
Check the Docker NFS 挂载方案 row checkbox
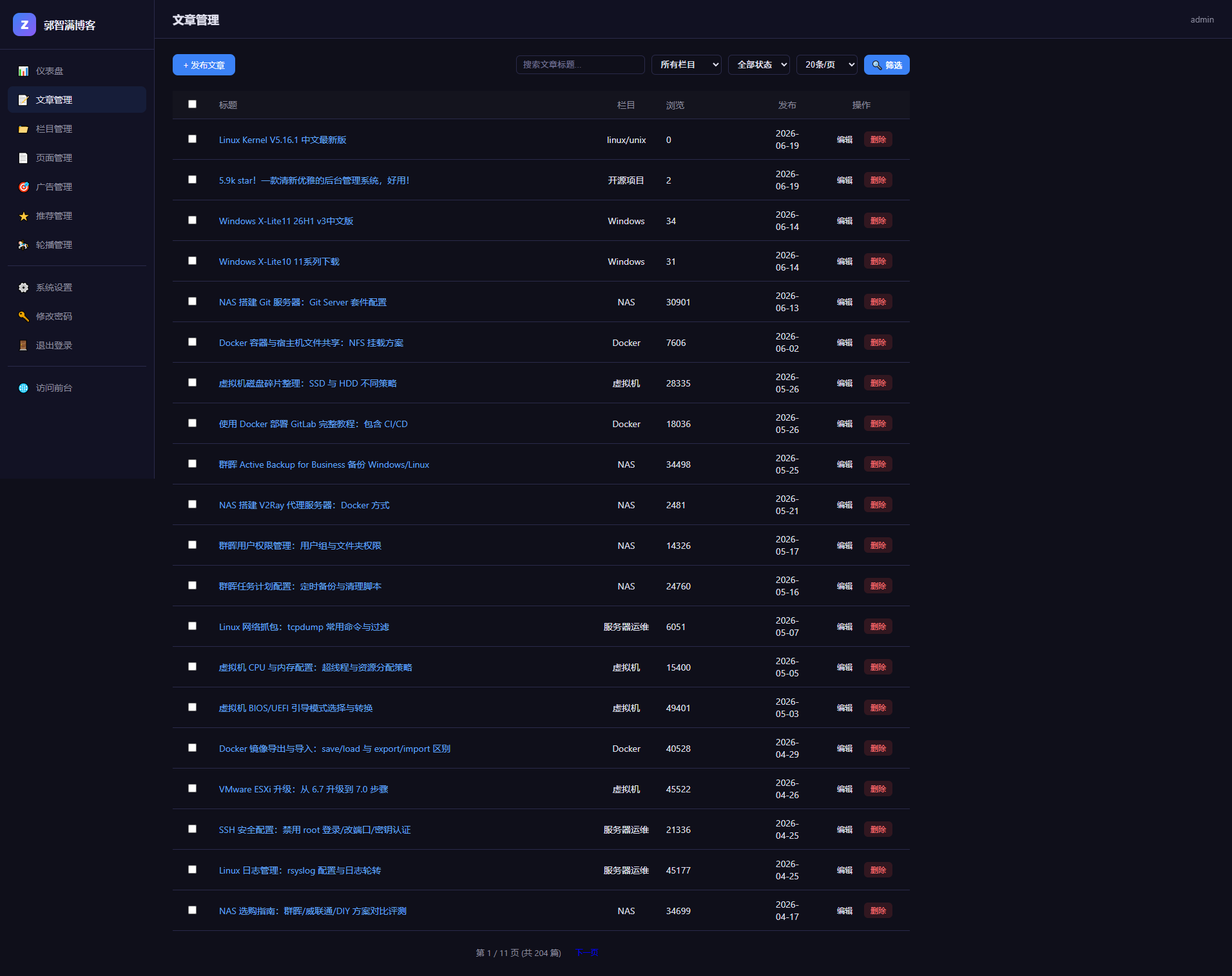tap(192, 342)
